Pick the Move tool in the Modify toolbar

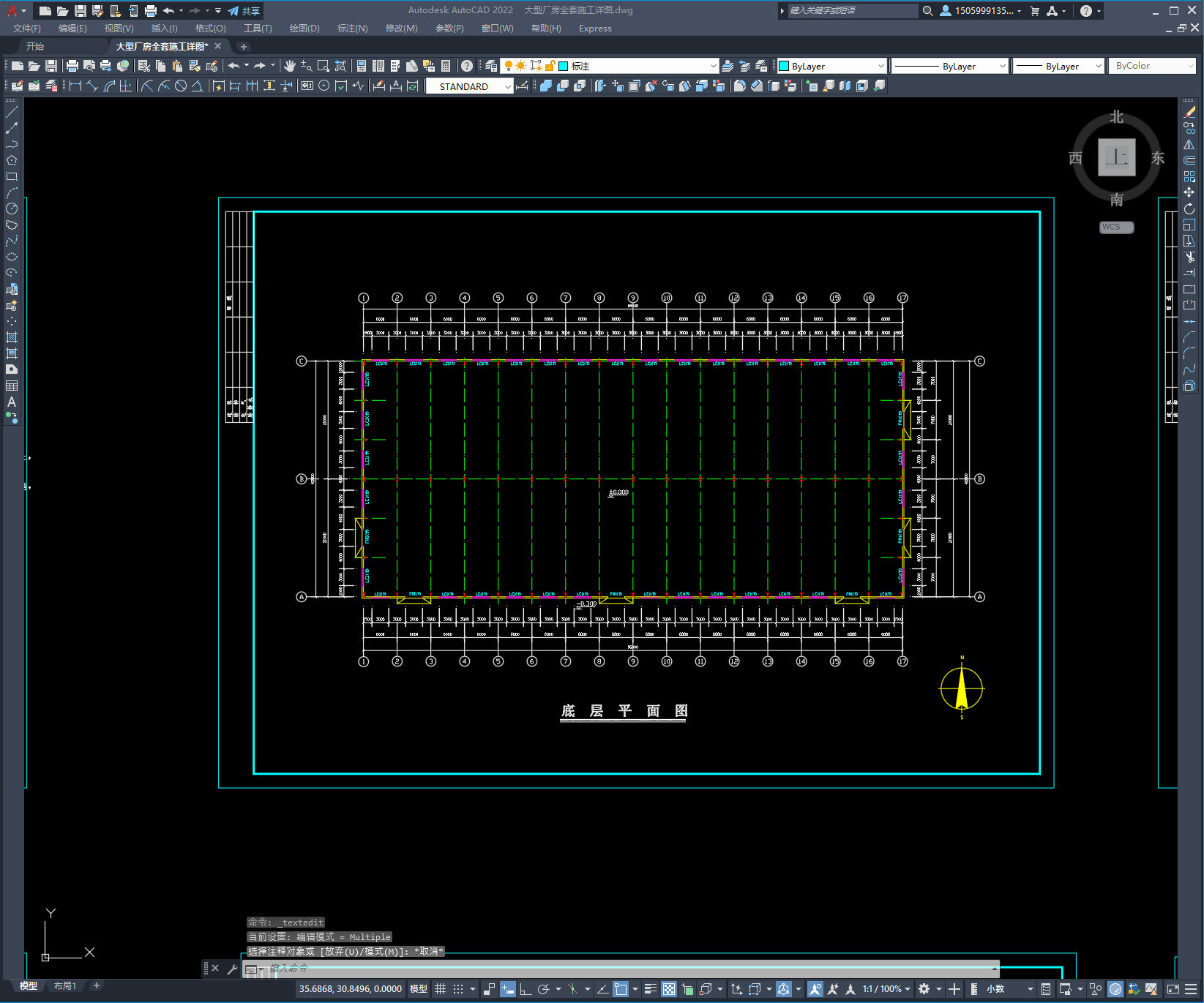tap(1189, 192)
